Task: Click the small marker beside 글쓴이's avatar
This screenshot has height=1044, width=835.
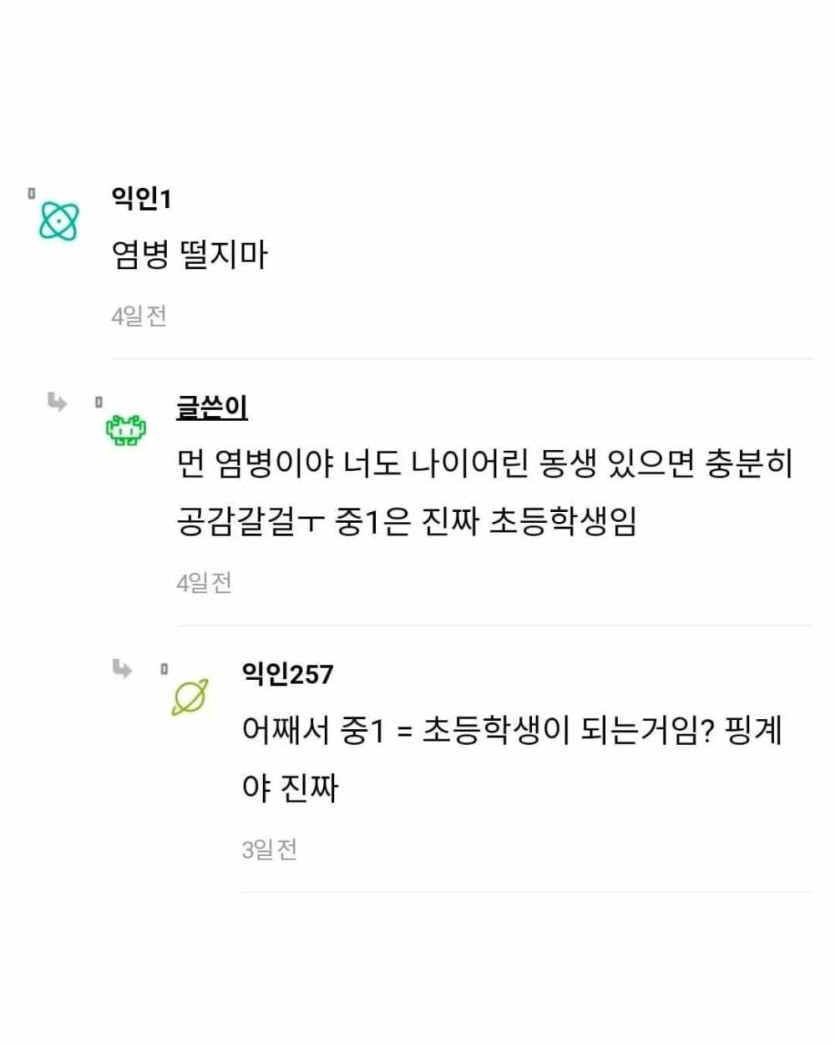Action: tap(98, 401)
